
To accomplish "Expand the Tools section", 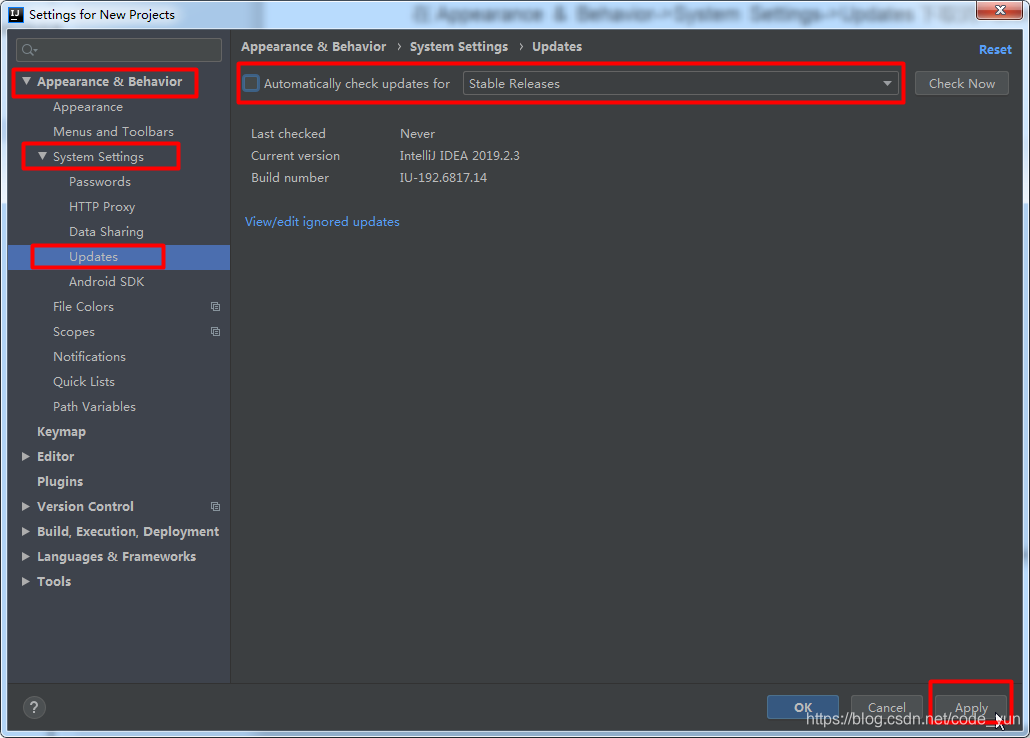I will (x=26, y=582).
